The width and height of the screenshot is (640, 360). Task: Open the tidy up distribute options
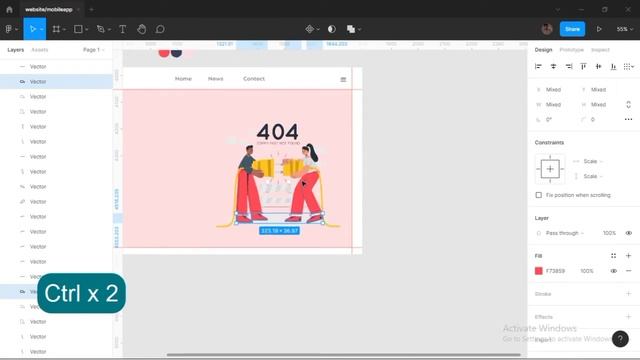click(x=629, y=66)
